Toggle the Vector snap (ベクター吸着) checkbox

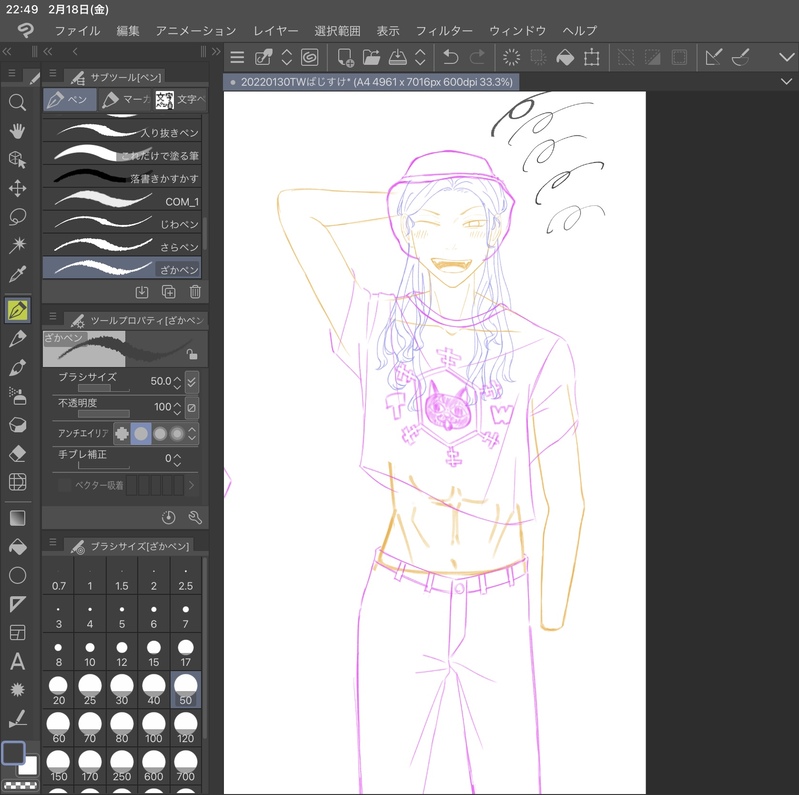coord(65,485)
